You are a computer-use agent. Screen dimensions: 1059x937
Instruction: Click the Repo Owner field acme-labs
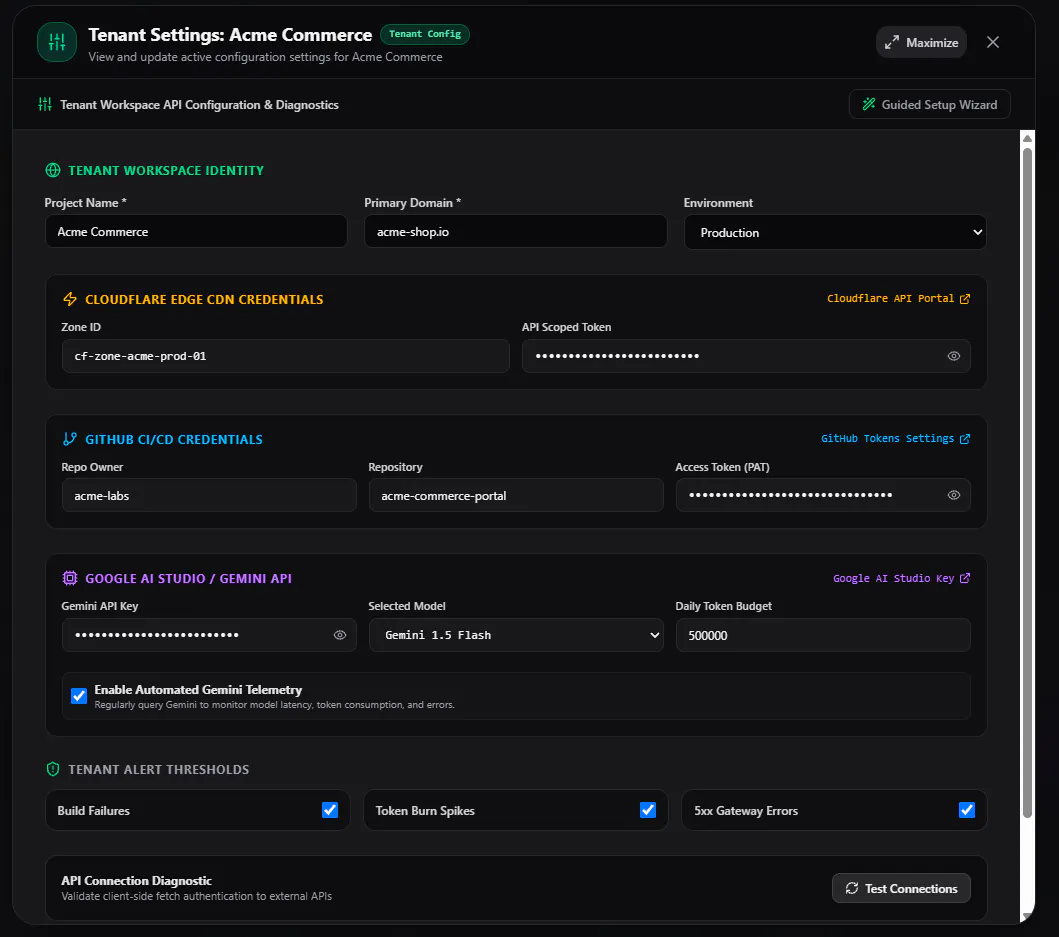[x=209, y=495]
